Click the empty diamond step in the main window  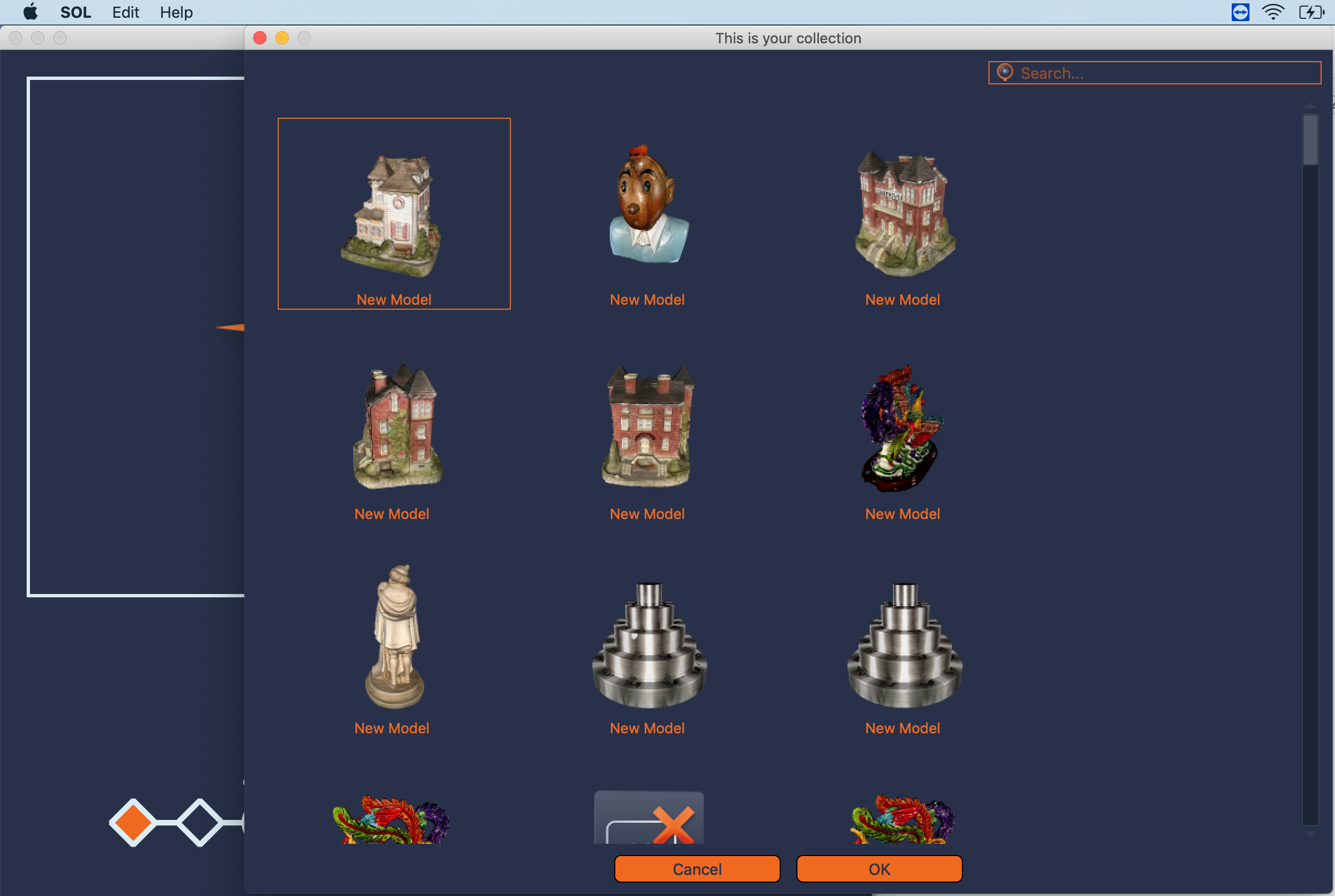[199, 822]
